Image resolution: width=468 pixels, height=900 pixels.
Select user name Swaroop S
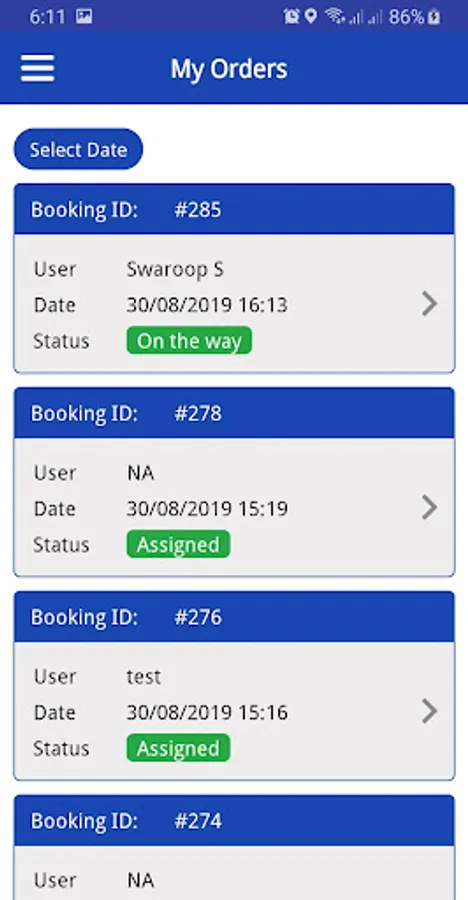tap(175, 269)
